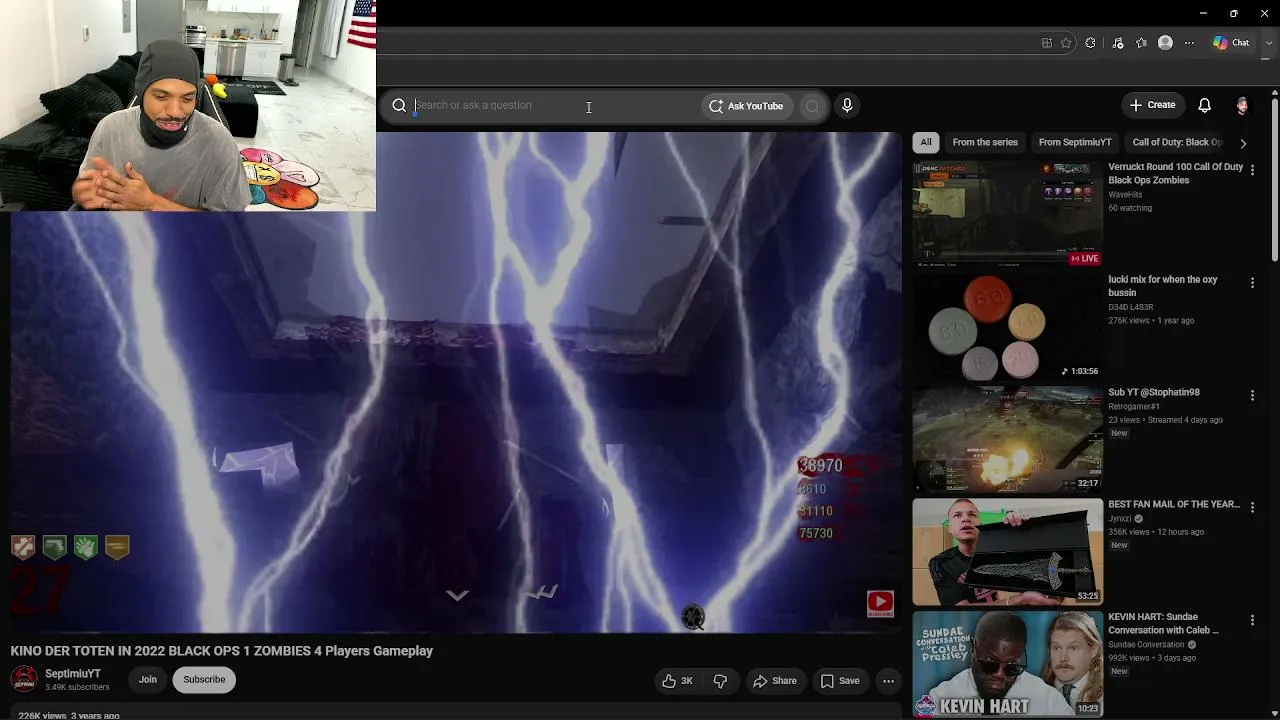
Task: Add this page to browser favorites
Action: click(1066, 43)
